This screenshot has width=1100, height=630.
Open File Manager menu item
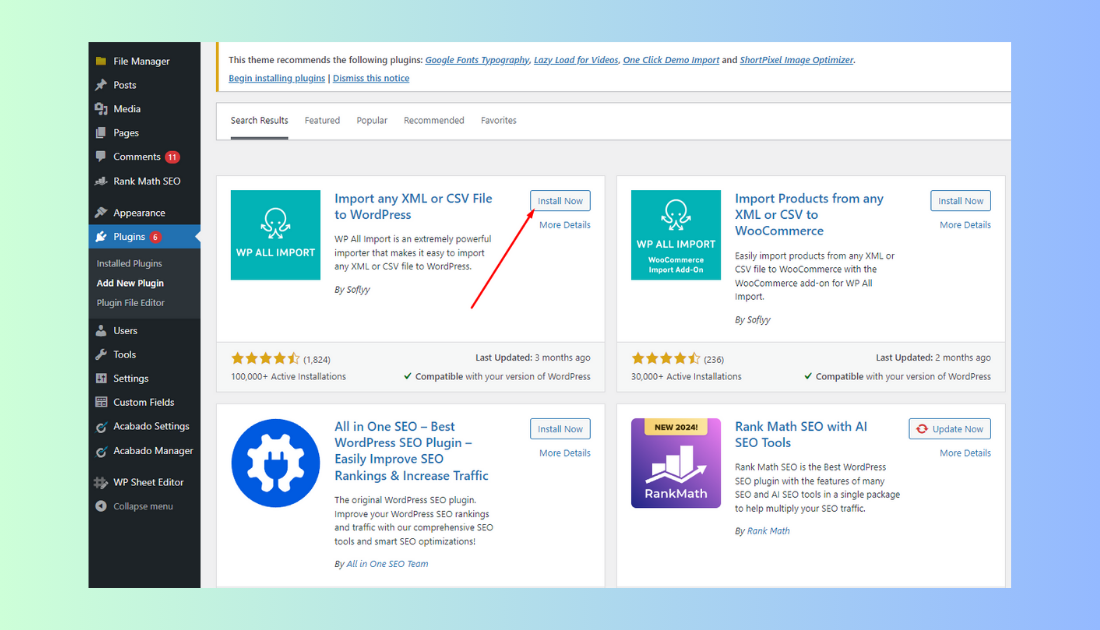pyautogui.click(x=141, y=61)
